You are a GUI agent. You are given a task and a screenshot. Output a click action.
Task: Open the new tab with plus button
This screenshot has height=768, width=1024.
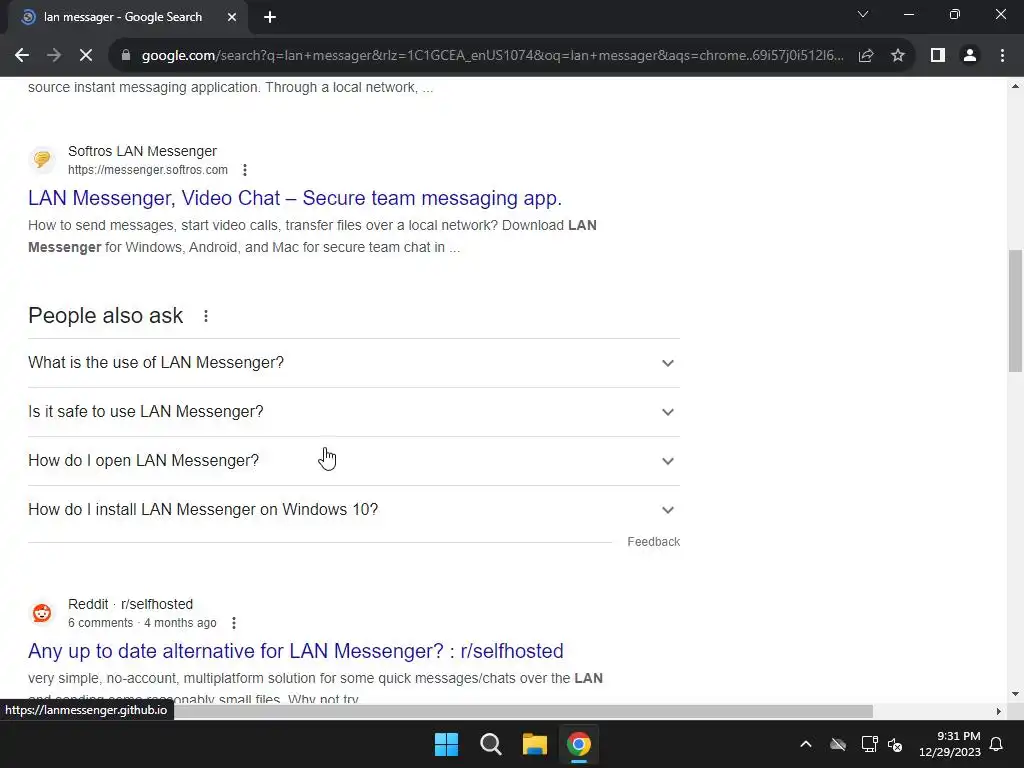270,18
